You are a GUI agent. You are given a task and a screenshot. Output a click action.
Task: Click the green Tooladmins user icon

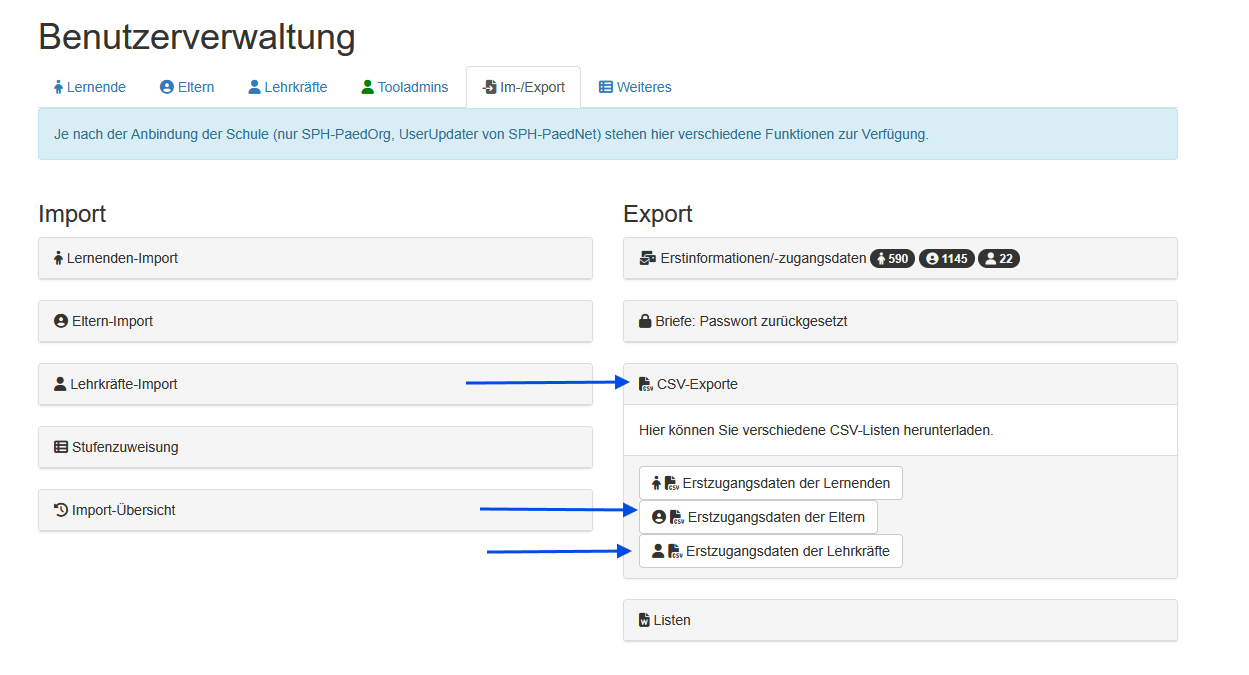[x=368, y=87]
